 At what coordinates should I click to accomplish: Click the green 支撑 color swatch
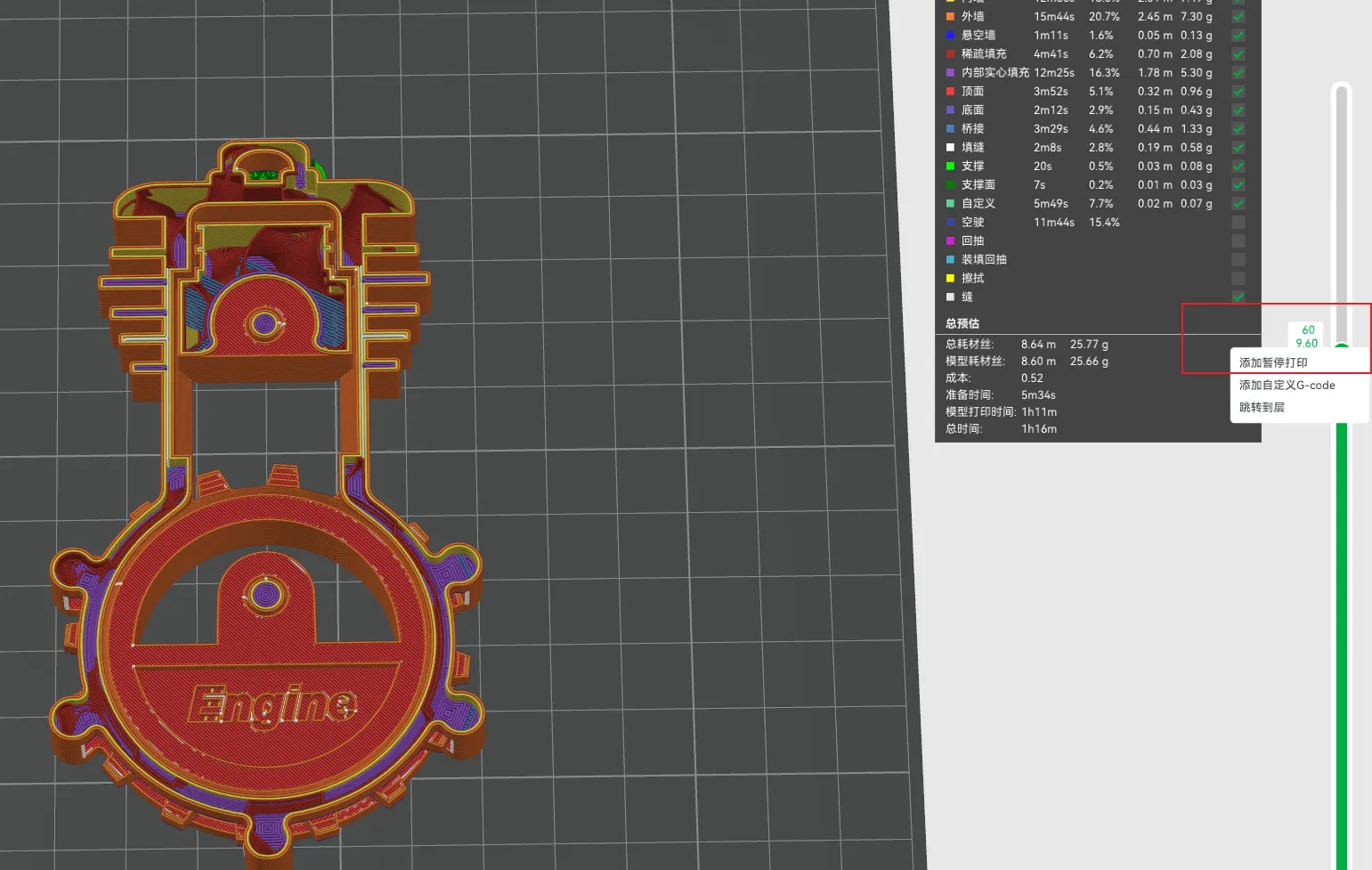(x=951, y=166)
